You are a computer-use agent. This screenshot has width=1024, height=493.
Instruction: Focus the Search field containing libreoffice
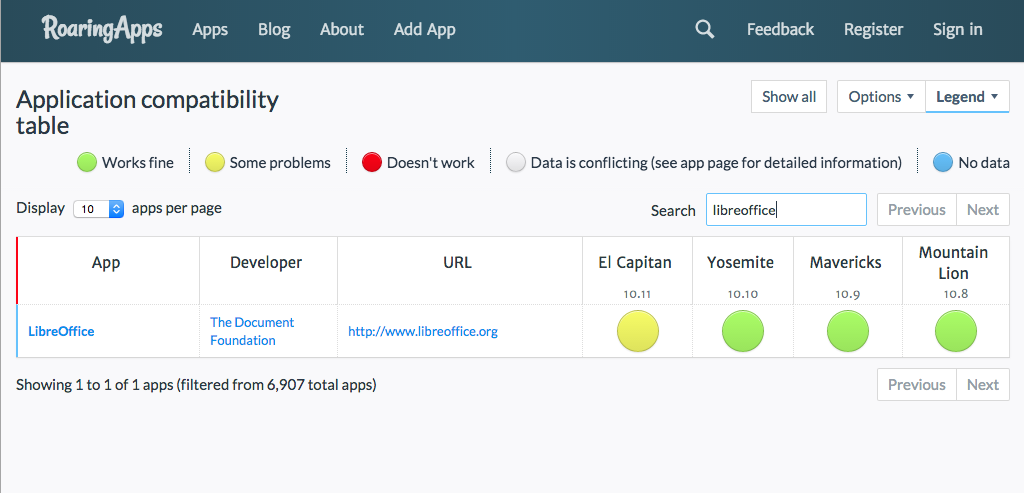[x=786, y=210]
